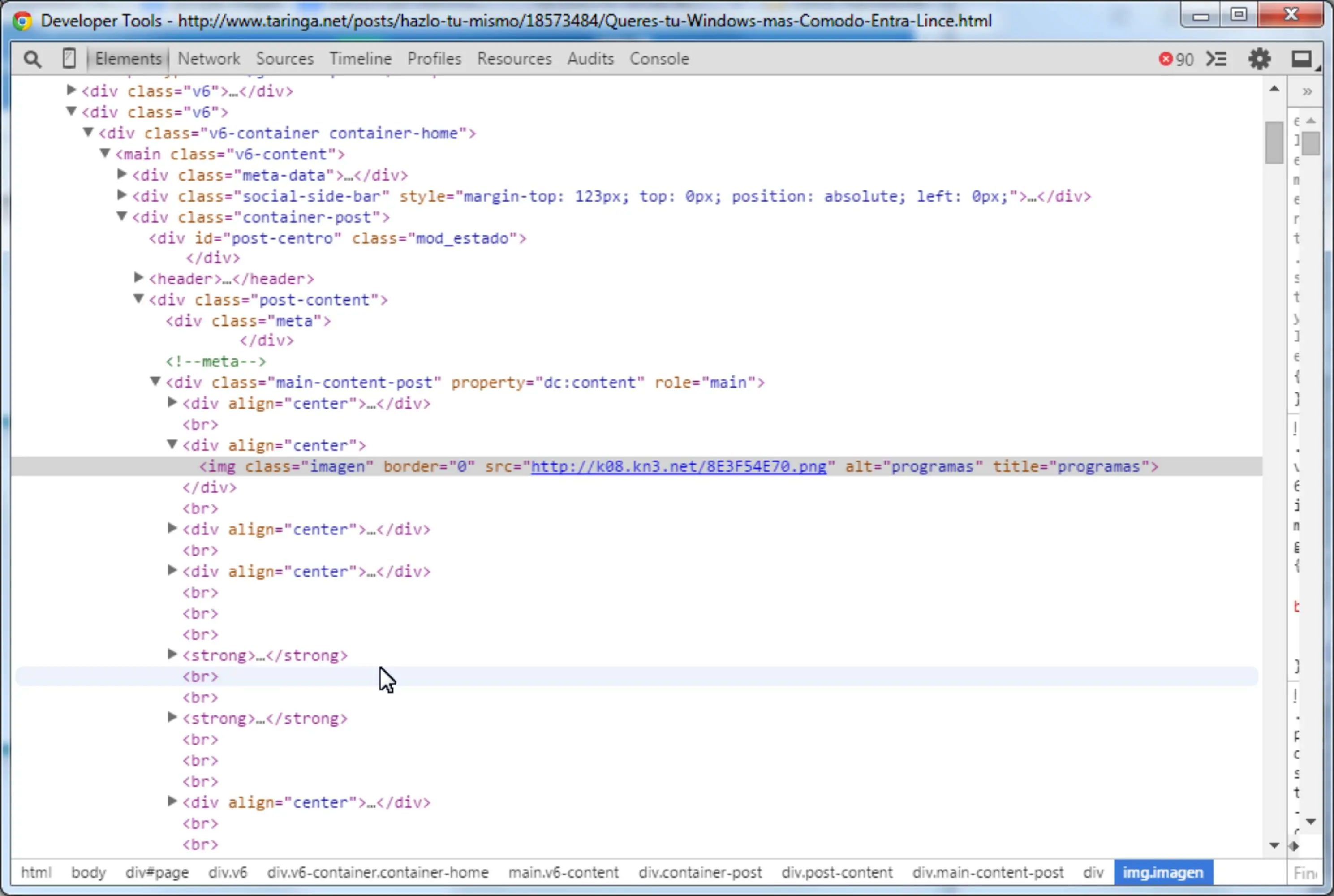Select the div#page breadcrumb
The height and width of the screenshot is (896, 1334).
coord(157,873)
